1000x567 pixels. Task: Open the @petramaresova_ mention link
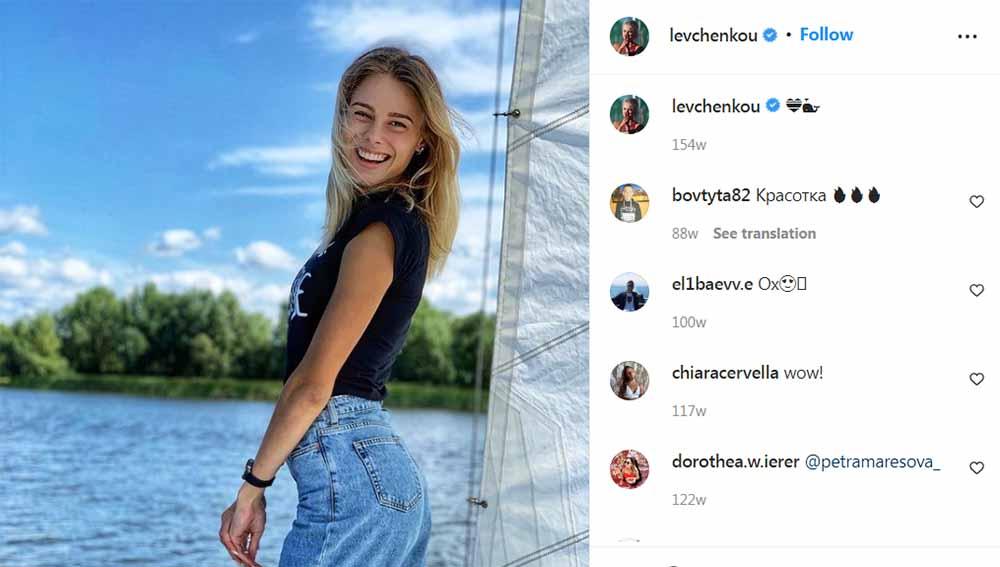point(872,464)
